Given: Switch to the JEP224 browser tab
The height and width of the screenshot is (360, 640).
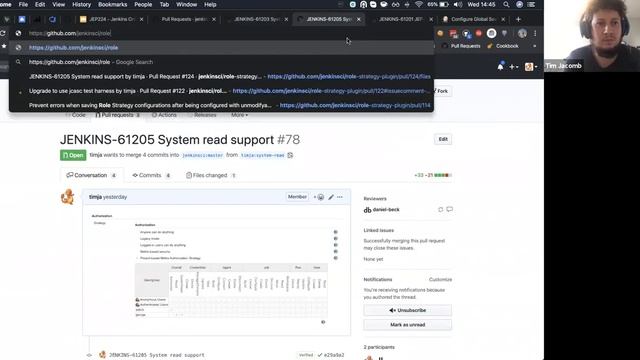Looking at the screenshot, I should click(111, 19).
